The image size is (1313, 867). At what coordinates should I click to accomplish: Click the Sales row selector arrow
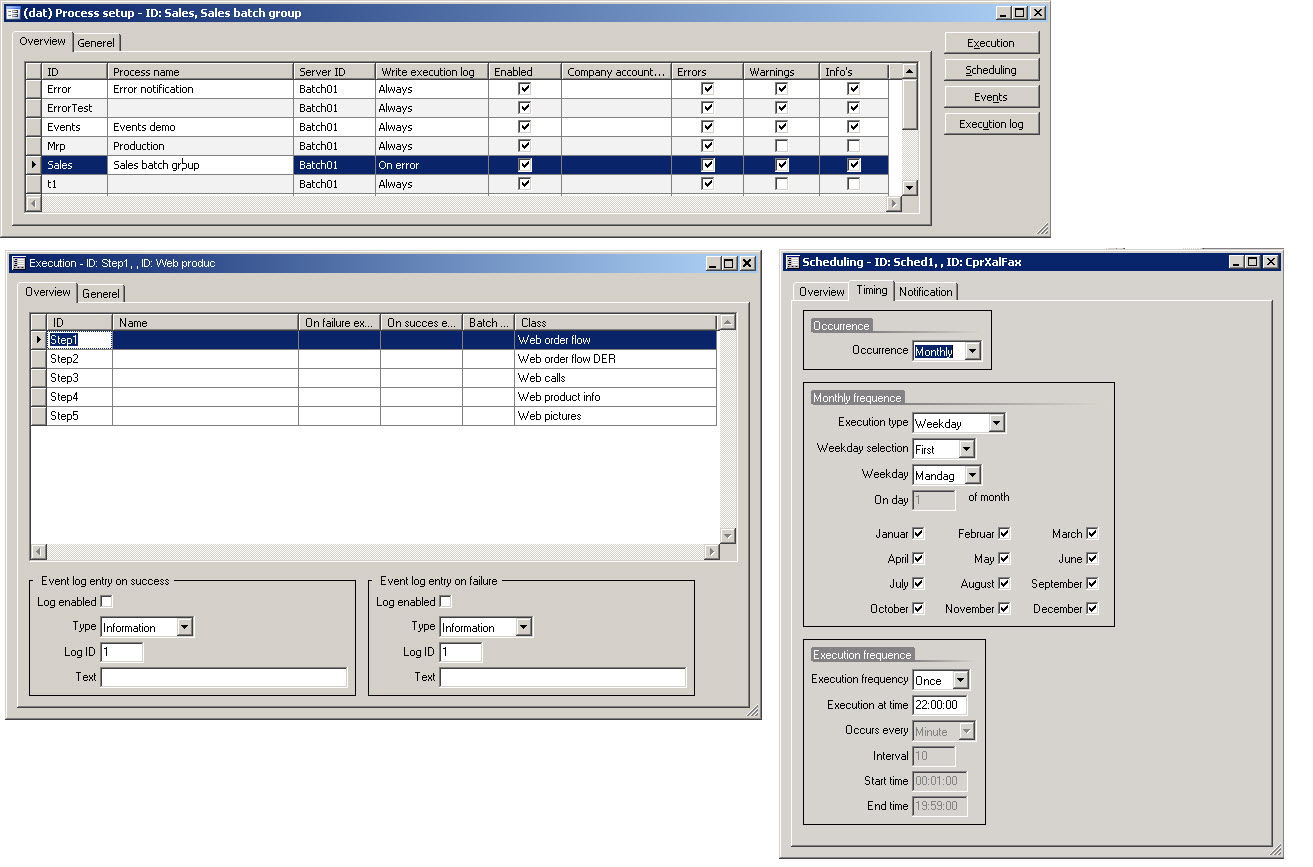coord(35,165)
